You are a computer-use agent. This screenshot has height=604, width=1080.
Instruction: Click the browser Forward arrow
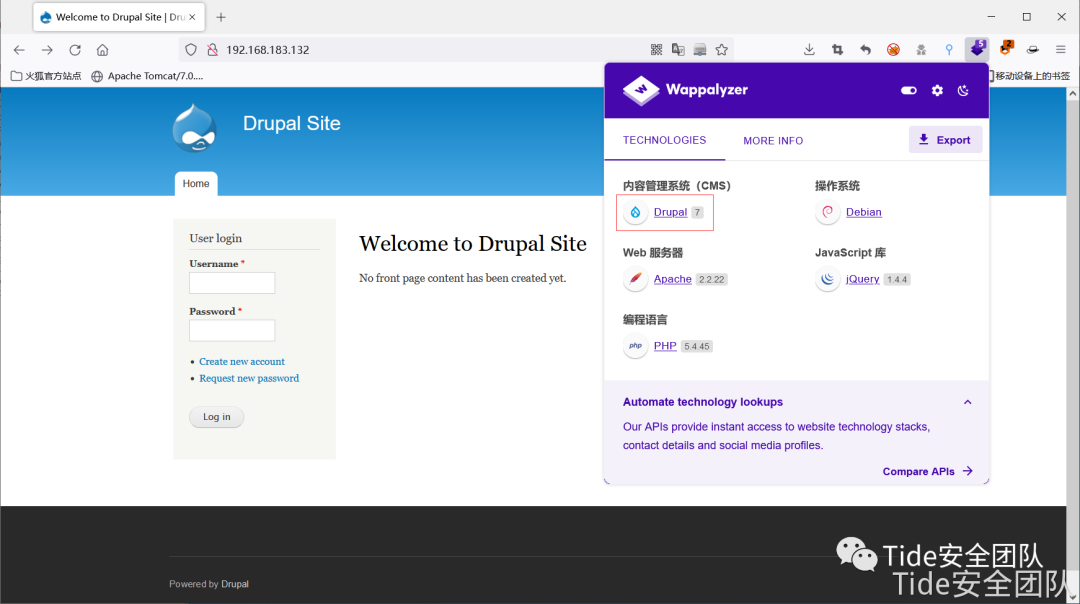pyautogui.click(x=47, y=50)
